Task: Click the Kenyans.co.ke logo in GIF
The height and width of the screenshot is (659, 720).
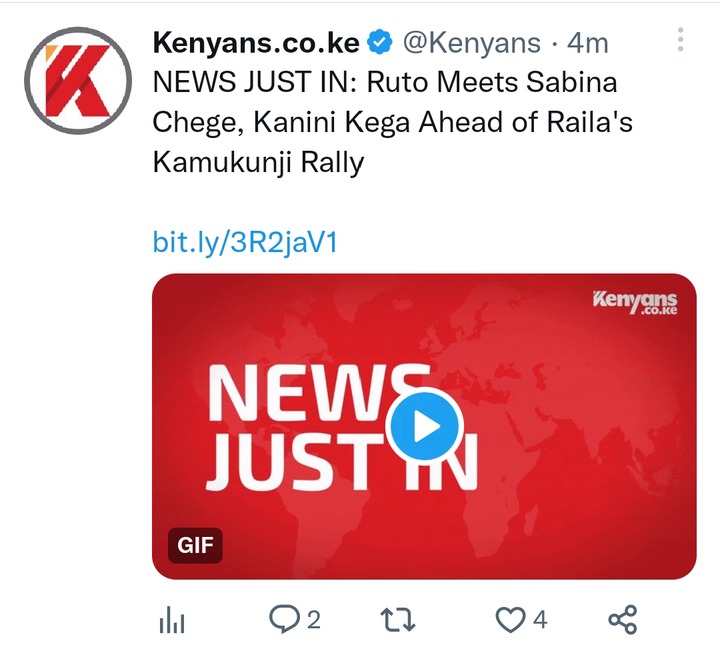Action: pos(635,302)
